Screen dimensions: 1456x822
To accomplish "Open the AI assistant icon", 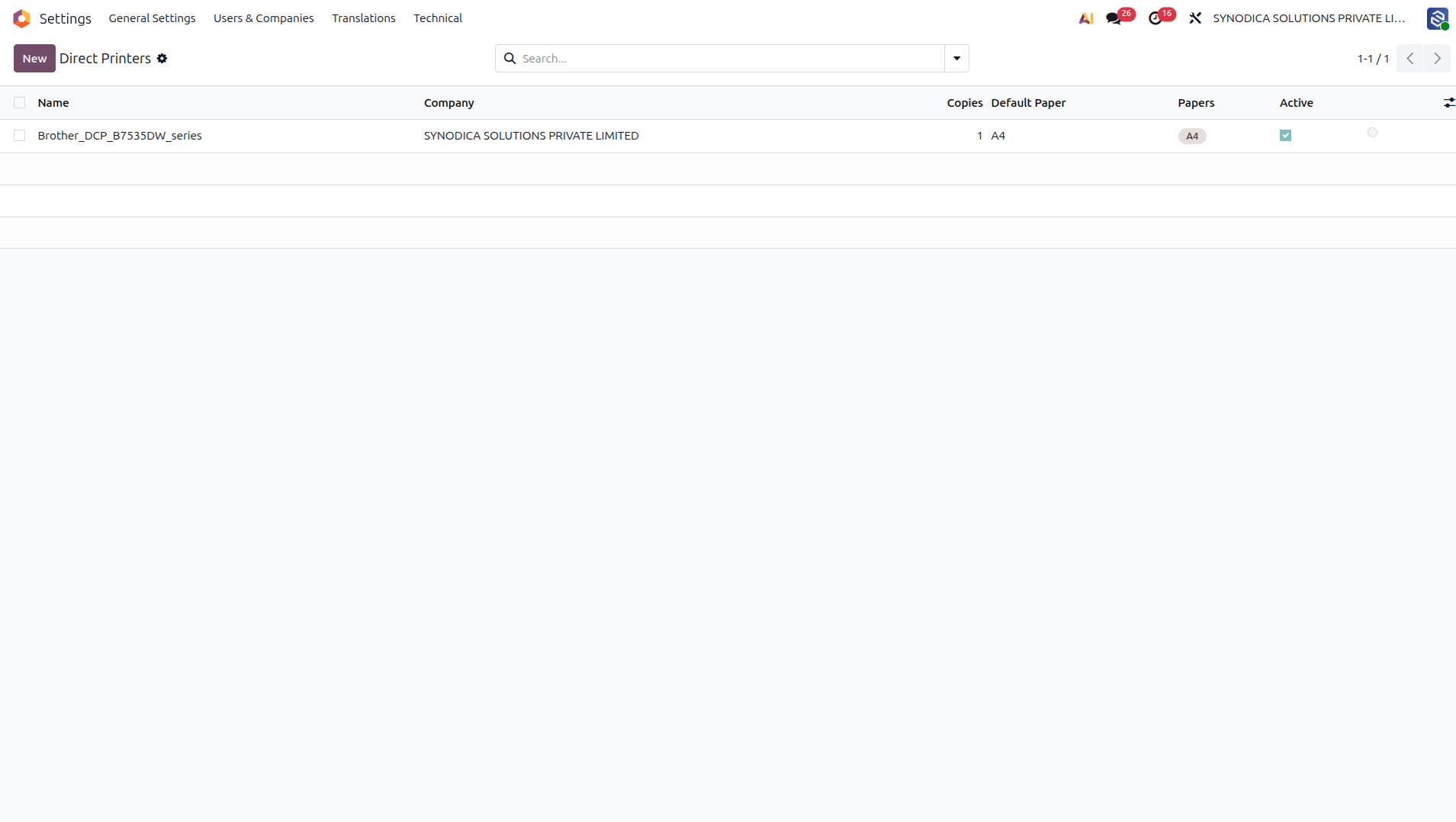I will [x=1086, y=18].
